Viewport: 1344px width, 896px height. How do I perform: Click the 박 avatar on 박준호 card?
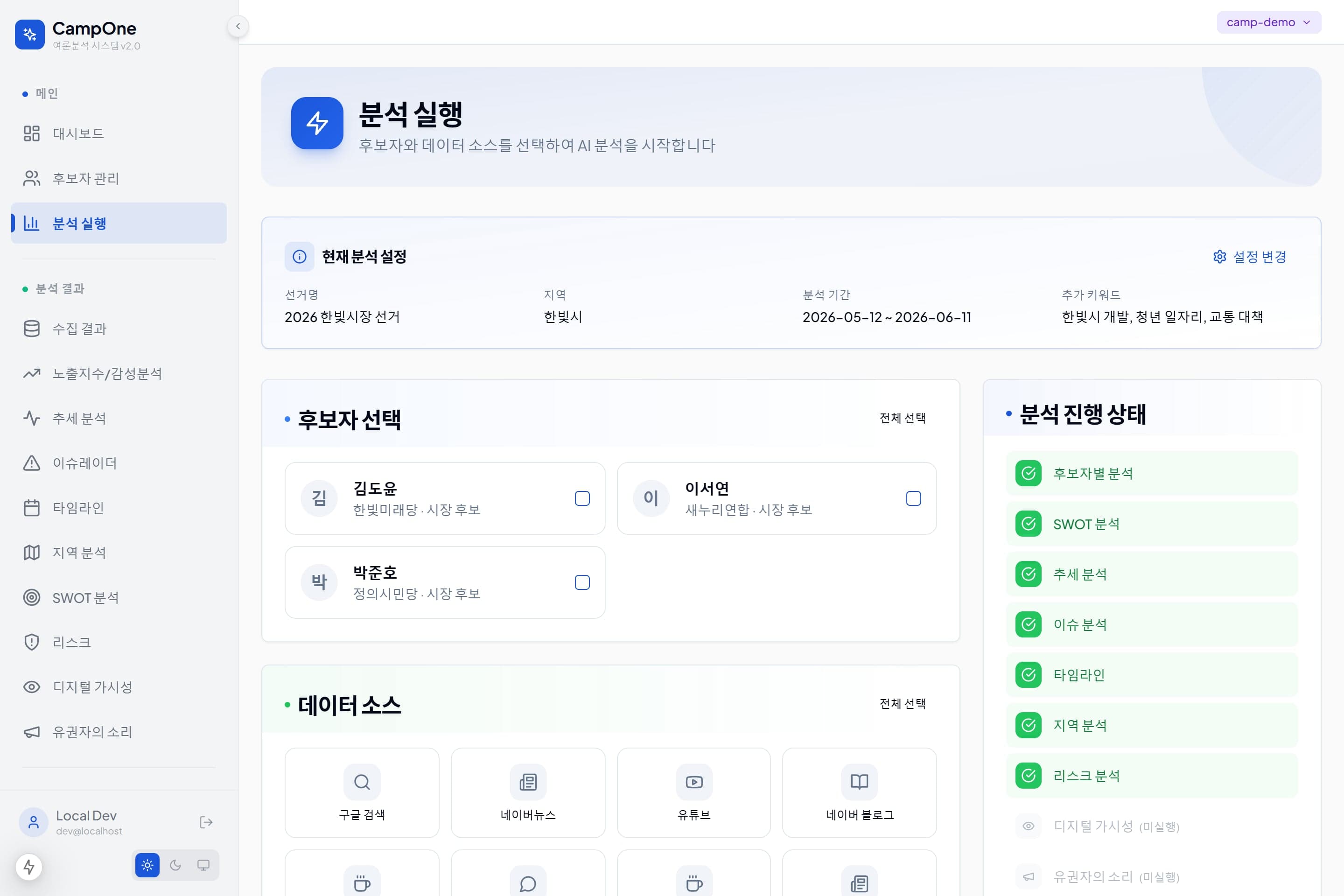[319, 582]
